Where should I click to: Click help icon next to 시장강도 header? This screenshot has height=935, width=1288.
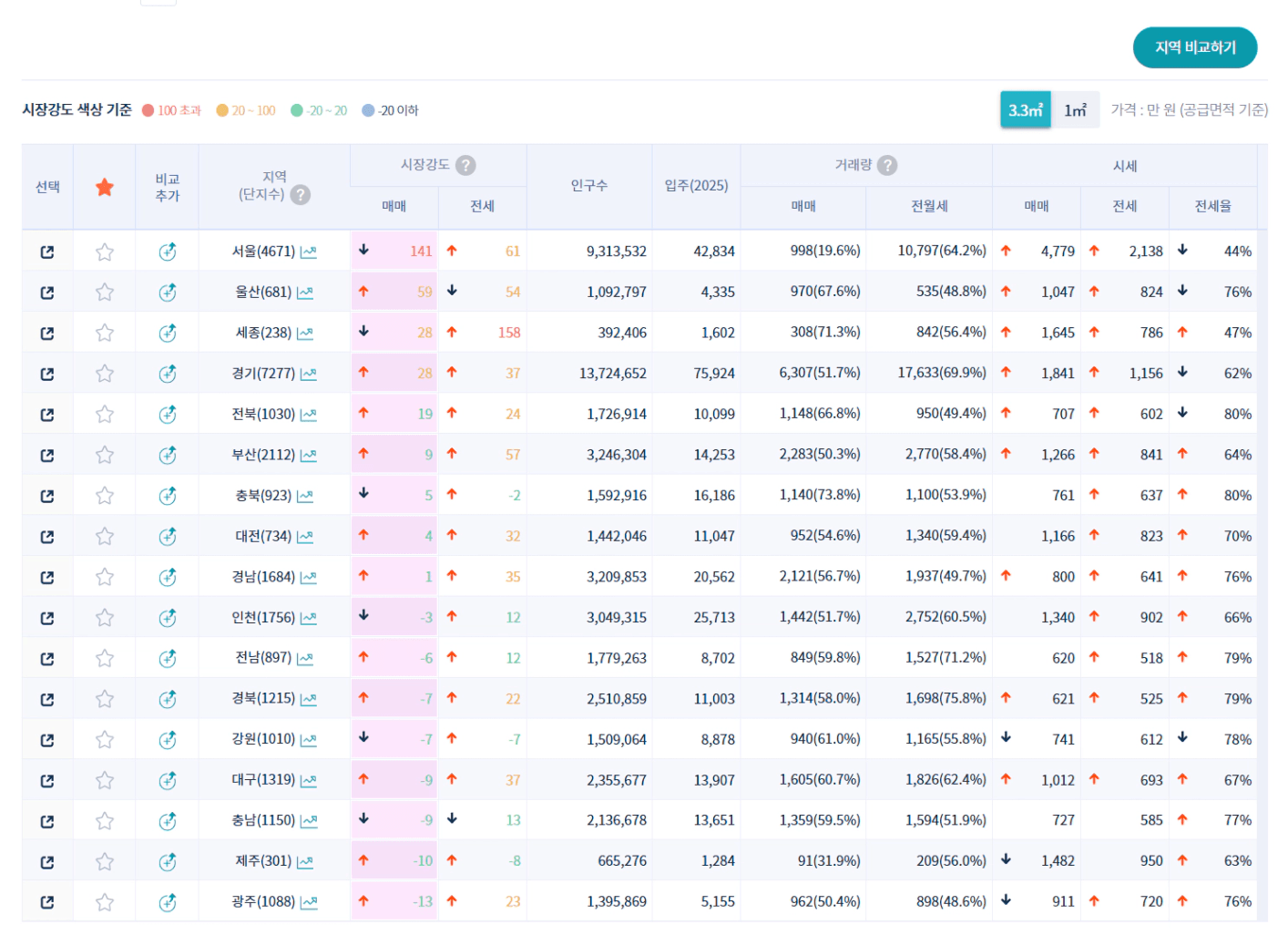(465, 165)
